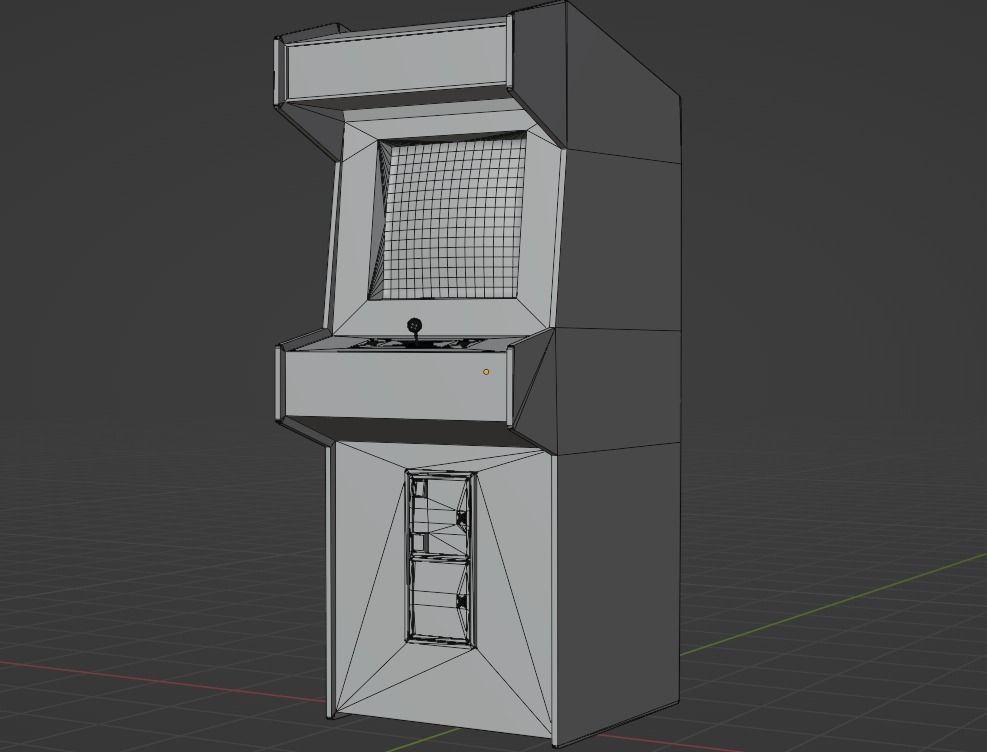Click the top marquee of the cabinet
Image resolution: width=987 pixels, height=752 pixels.
(395, 60)
